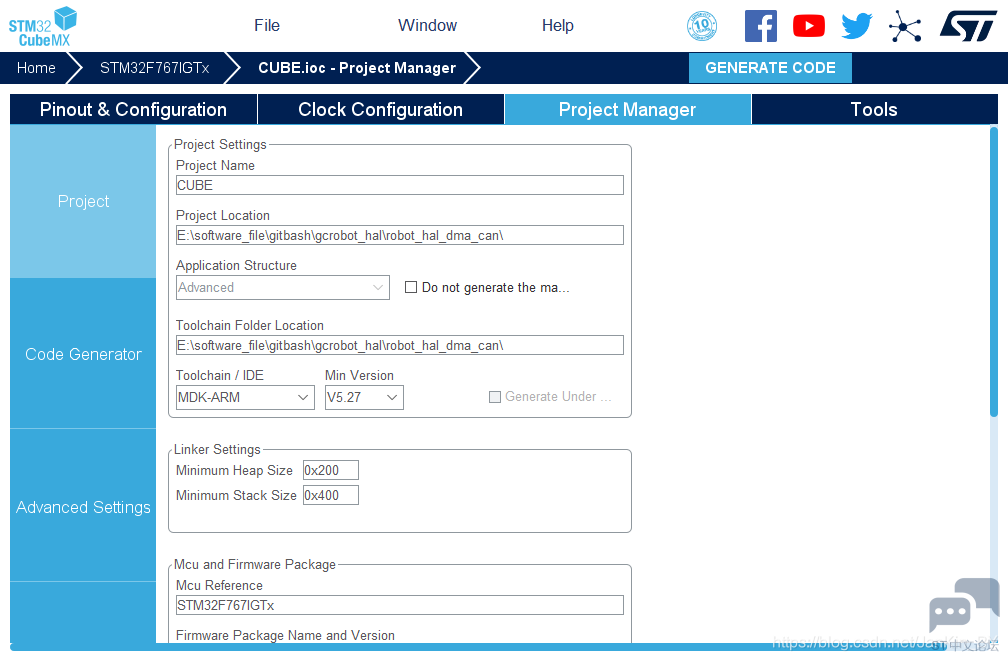The width and height of the screenshot is (1008, 661).
Task: Toggle 'Do not generate the main' checkbox
Action: 411,287
